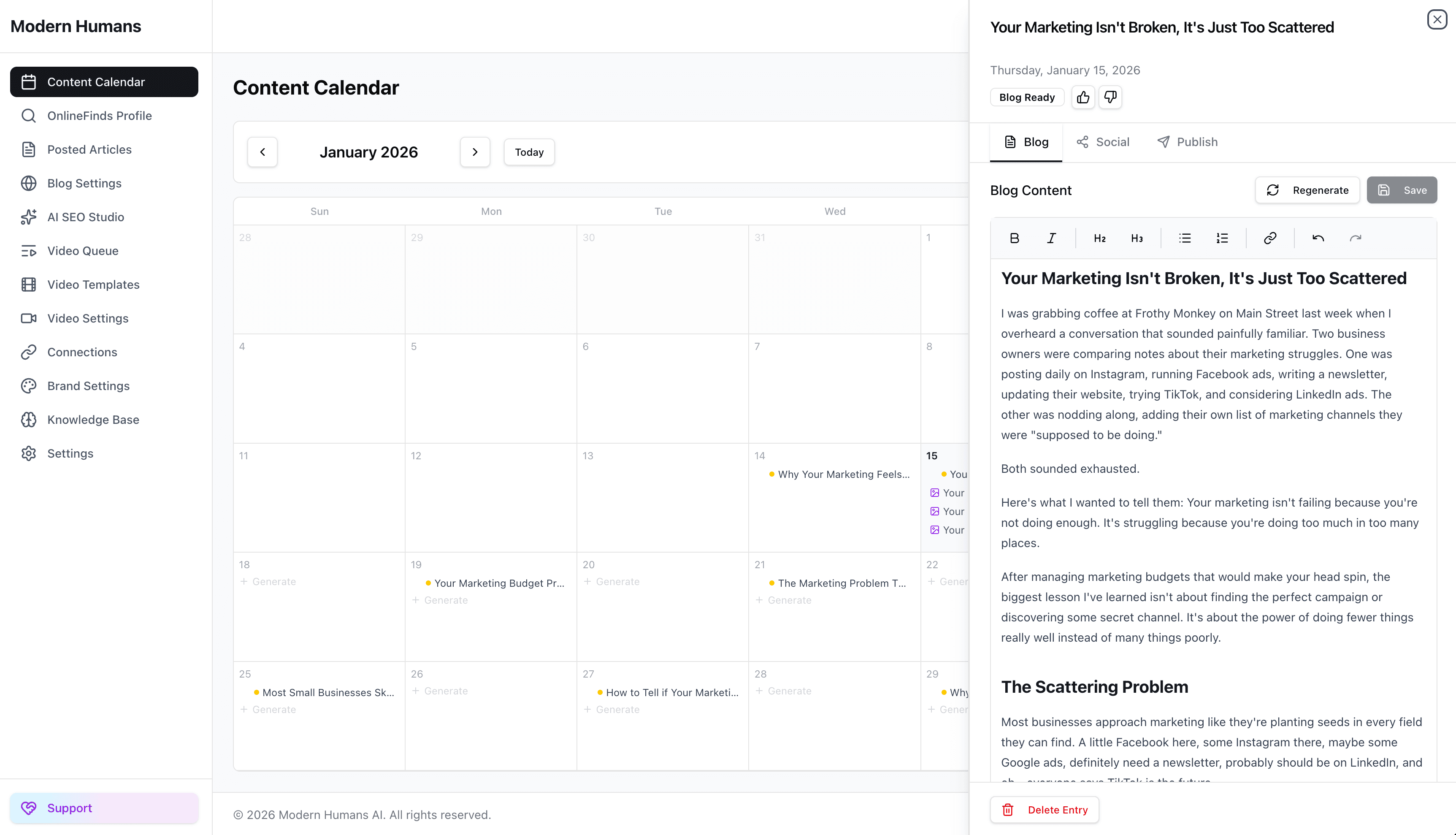Open Video Templates page
The height and width of the screenshot is (835, 1456).
(104, 285)
